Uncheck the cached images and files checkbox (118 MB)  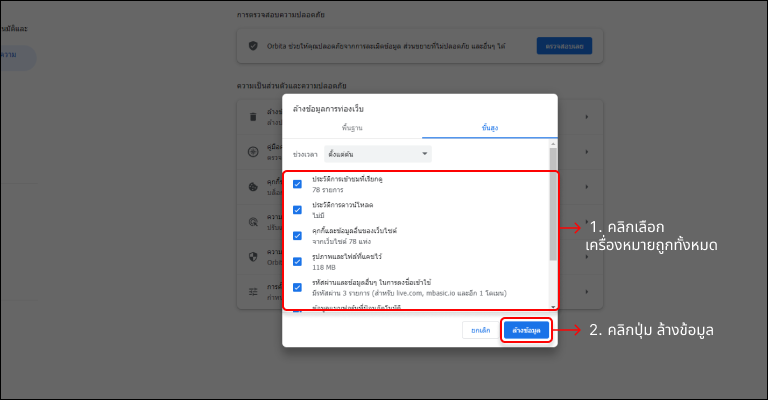pyautogui.click(x=297, y=261)
